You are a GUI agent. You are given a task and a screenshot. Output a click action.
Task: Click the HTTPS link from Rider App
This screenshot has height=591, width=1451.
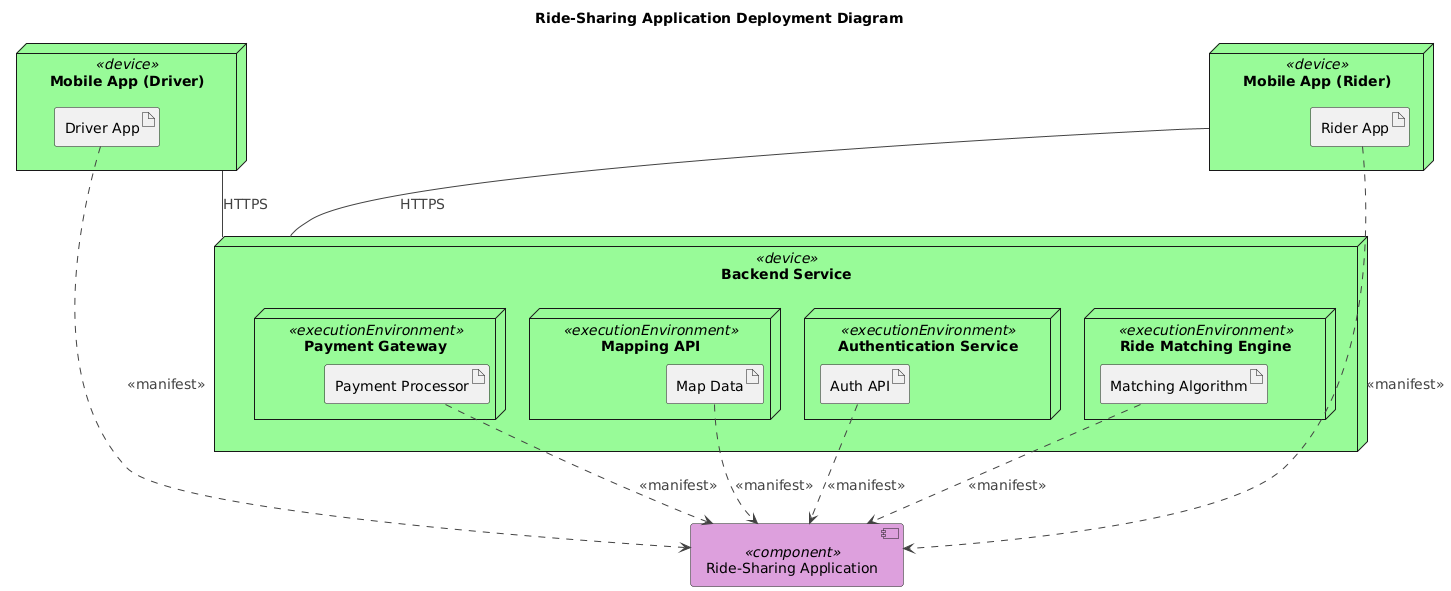pyautogui.click(x=421, y=204)
